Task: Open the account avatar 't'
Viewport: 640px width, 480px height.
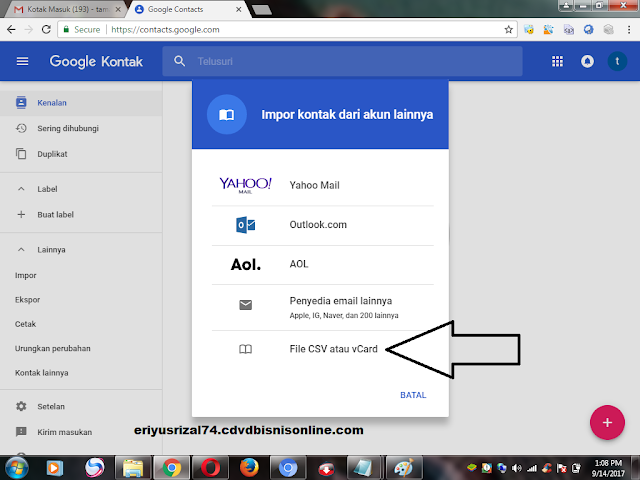Action: (617, 61)
